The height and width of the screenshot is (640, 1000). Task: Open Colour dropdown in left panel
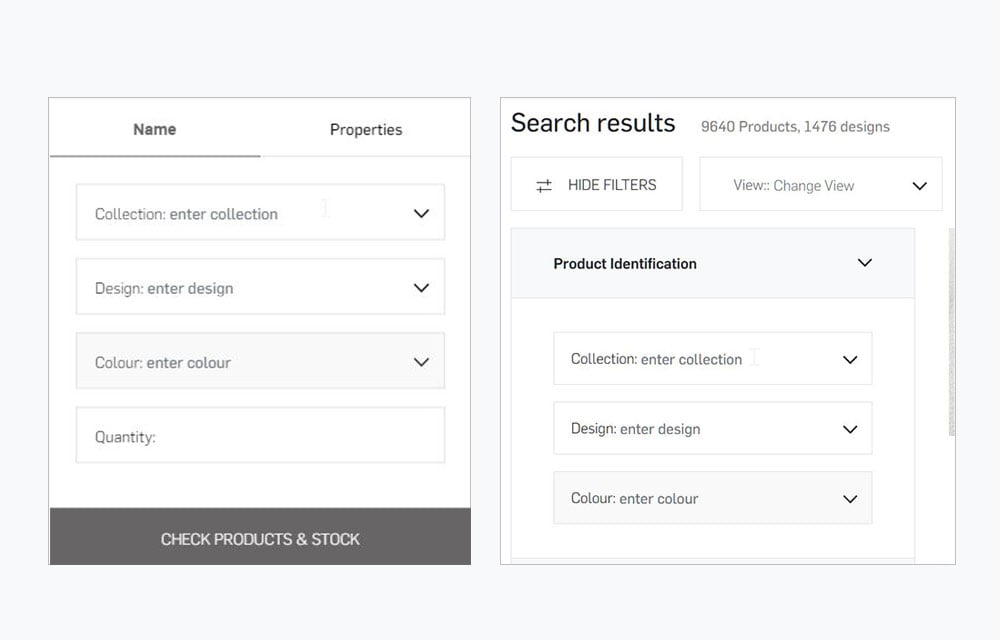click(260, 361)
